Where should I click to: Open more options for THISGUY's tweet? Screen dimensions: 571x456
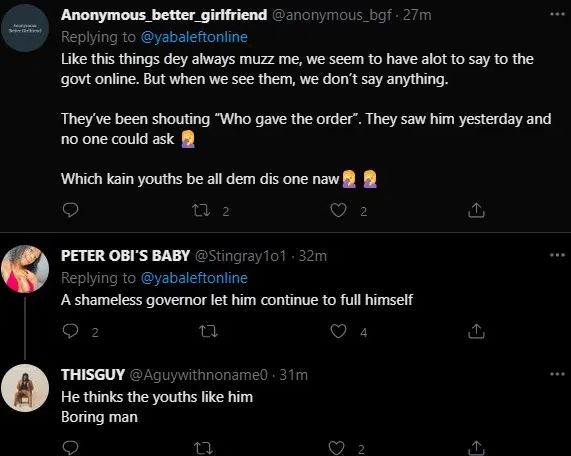[557, 374]
